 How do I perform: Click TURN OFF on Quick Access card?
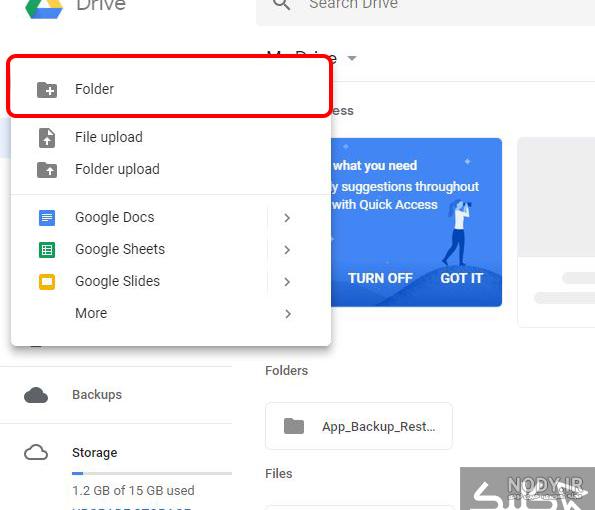(x=380, y=278)
